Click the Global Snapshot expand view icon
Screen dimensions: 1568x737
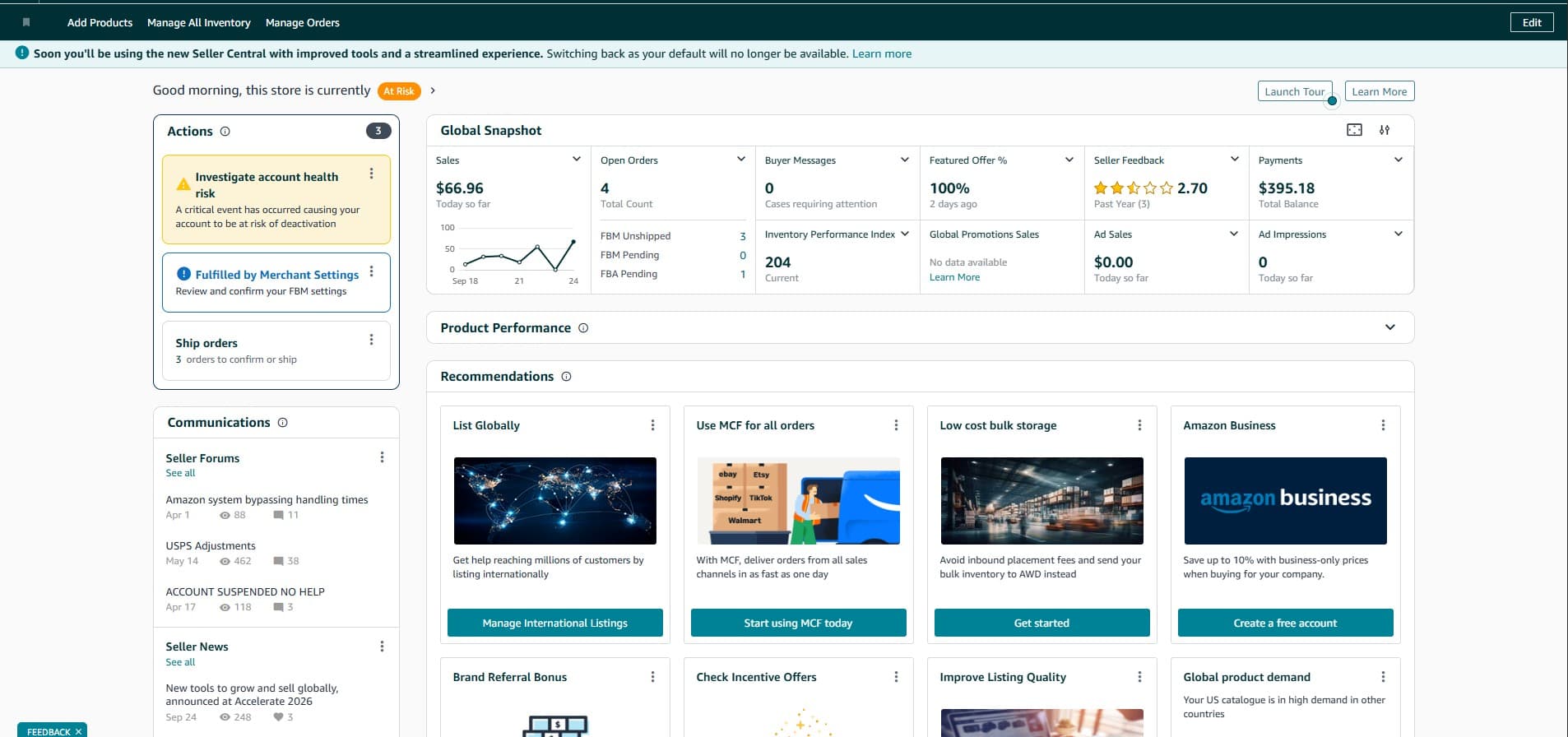pyautogui.click(x=1354, y=130)
